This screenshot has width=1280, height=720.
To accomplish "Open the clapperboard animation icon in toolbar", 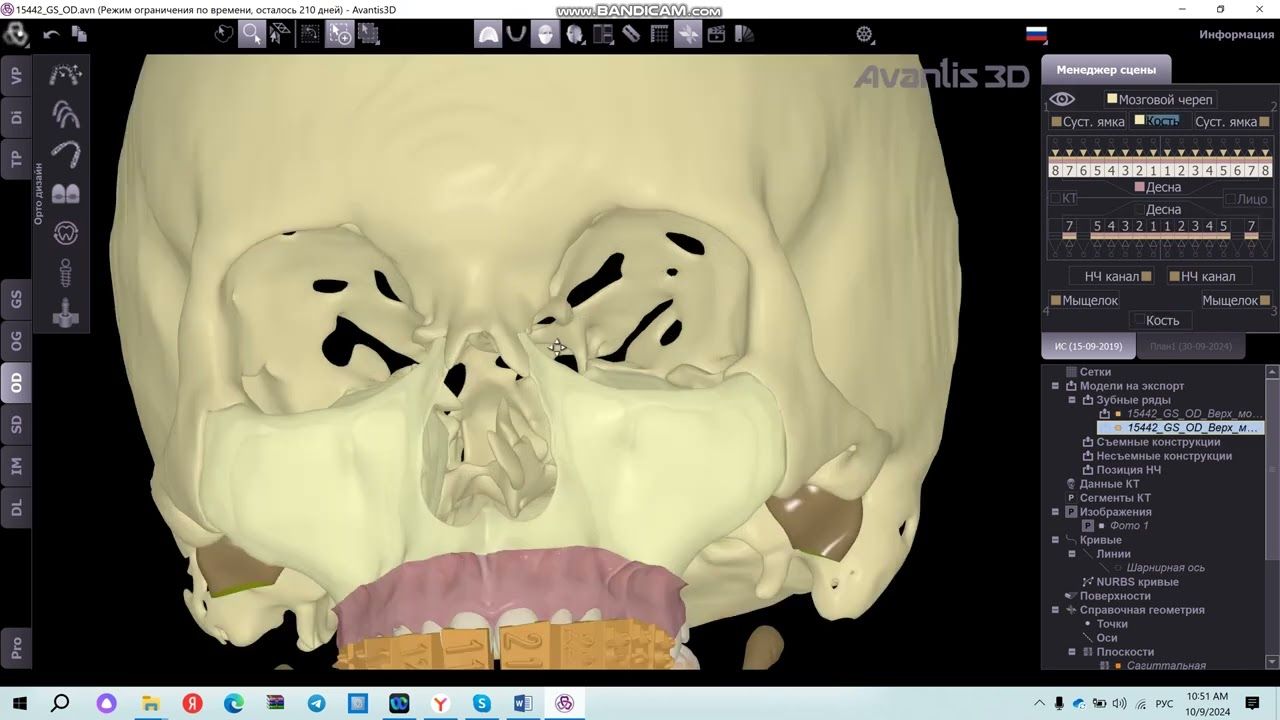I will click(x=716, y=34).
